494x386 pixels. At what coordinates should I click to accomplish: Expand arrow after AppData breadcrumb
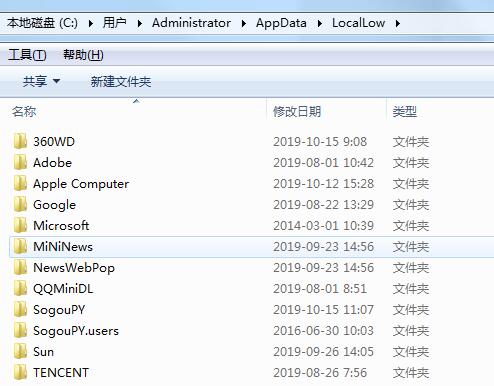pos(320,23)
